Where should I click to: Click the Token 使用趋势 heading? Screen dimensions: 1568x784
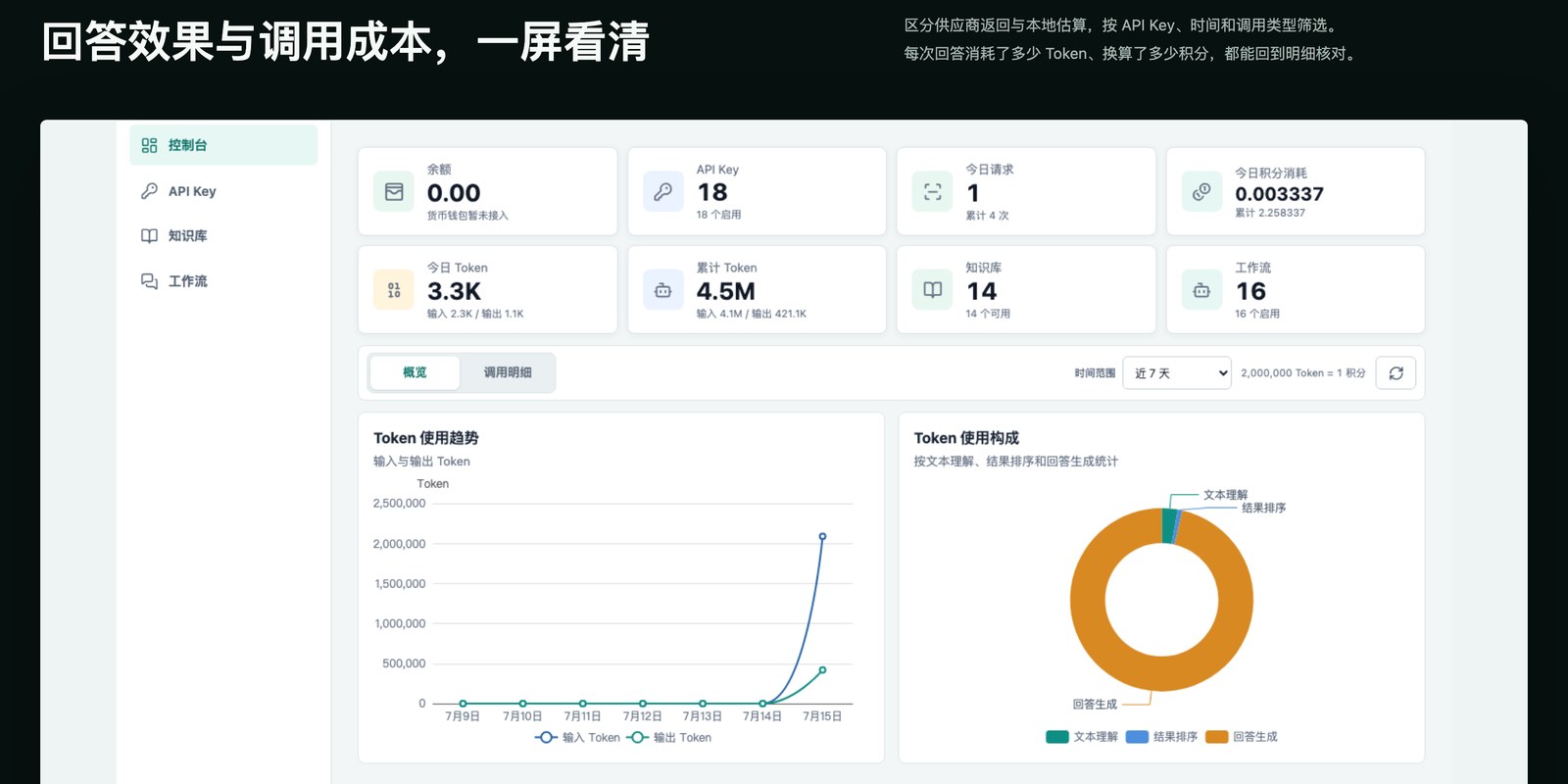point(426,438)
